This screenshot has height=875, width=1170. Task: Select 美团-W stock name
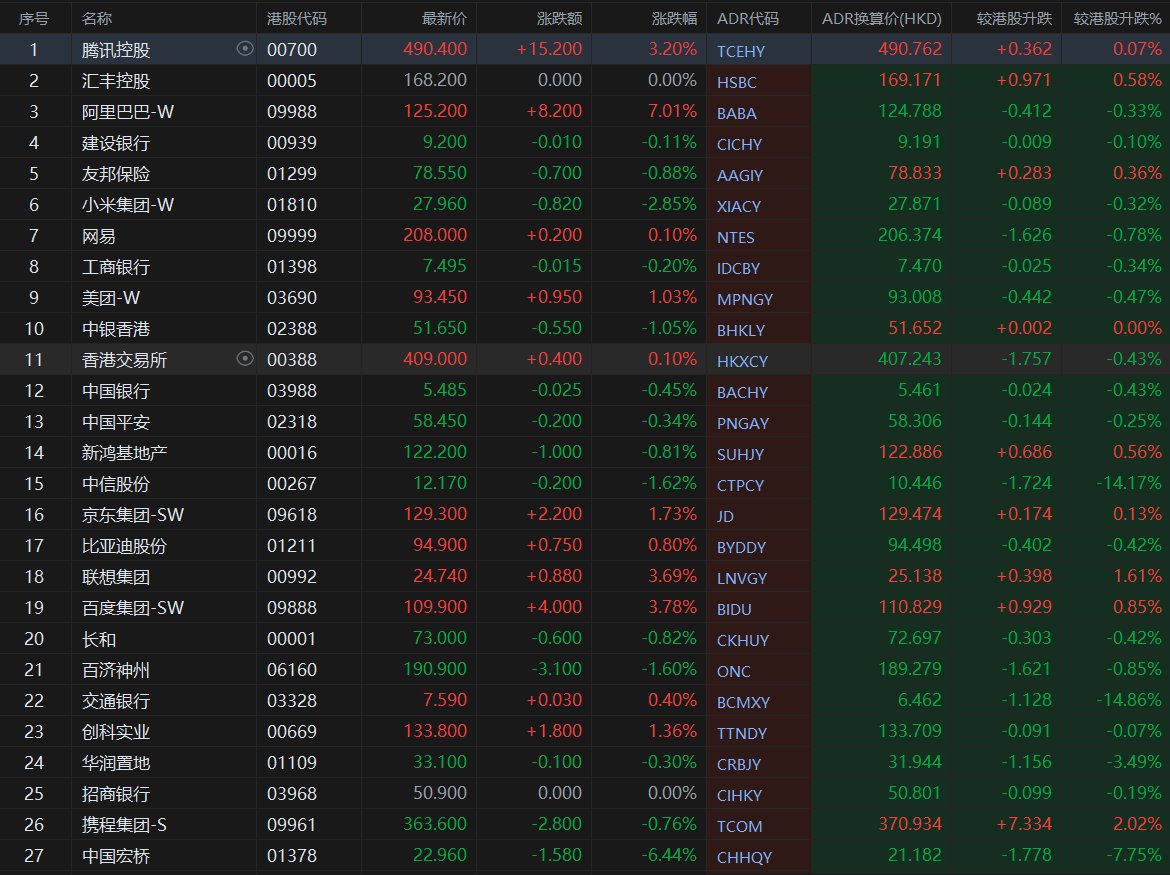pos(110,298)
